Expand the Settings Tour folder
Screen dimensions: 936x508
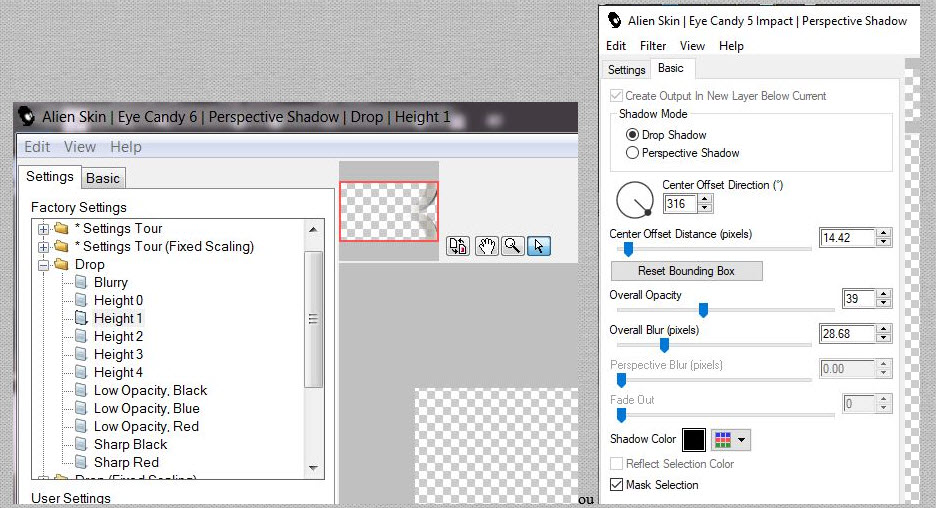pyautogui.click(x=44, y=229)
